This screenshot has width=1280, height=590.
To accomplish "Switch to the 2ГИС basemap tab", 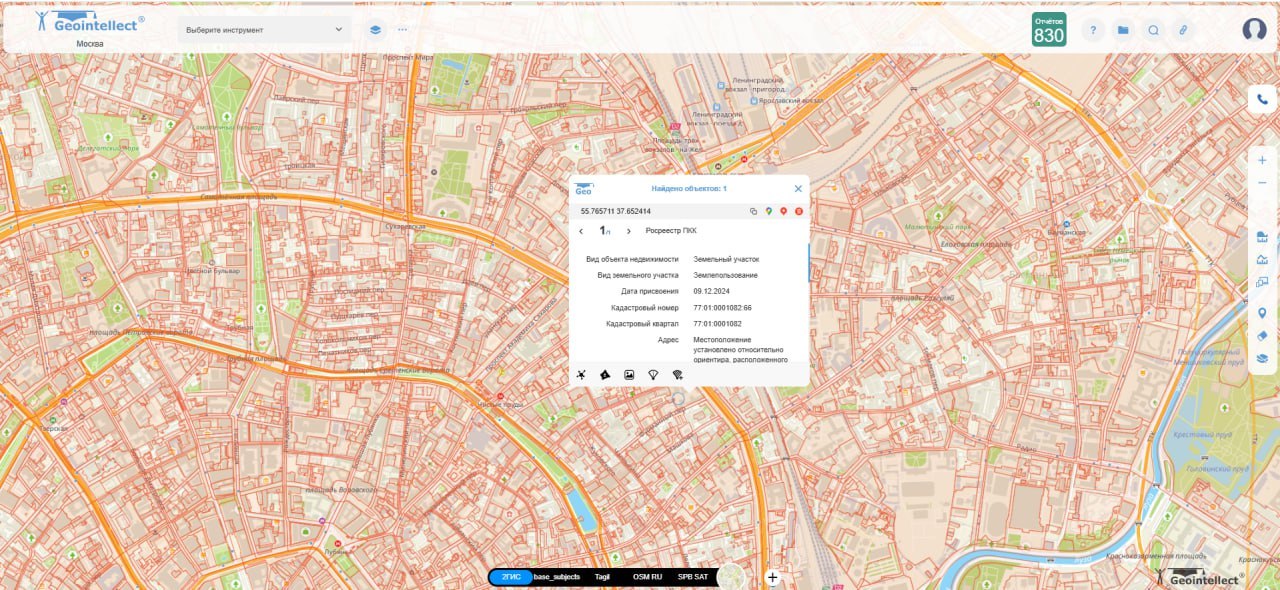I will [x=511, y=577].
